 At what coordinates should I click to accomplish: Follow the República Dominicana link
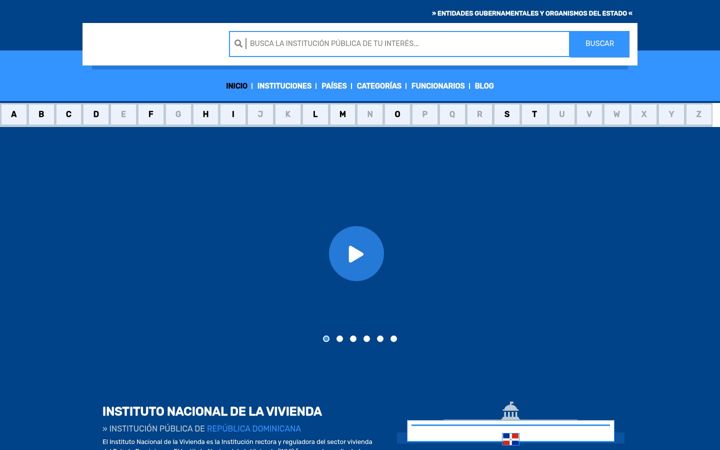[254, 429]
